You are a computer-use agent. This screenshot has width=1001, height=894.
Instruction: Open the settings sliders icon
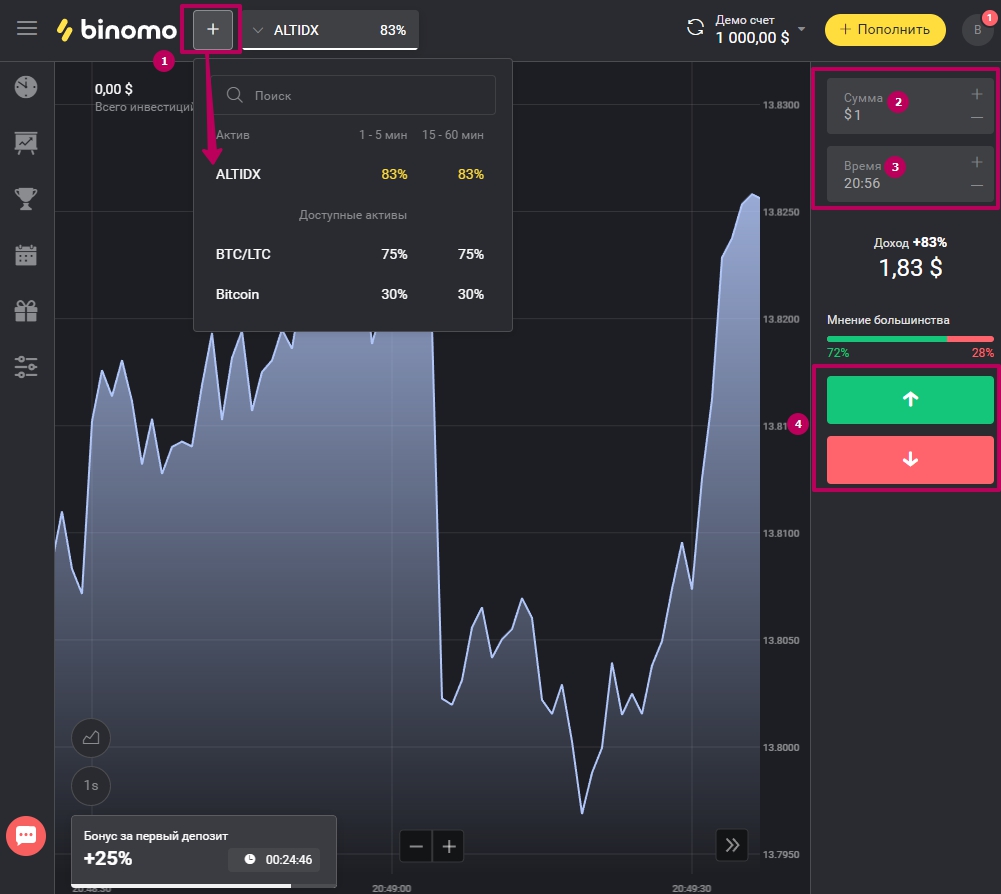[26, 367]
